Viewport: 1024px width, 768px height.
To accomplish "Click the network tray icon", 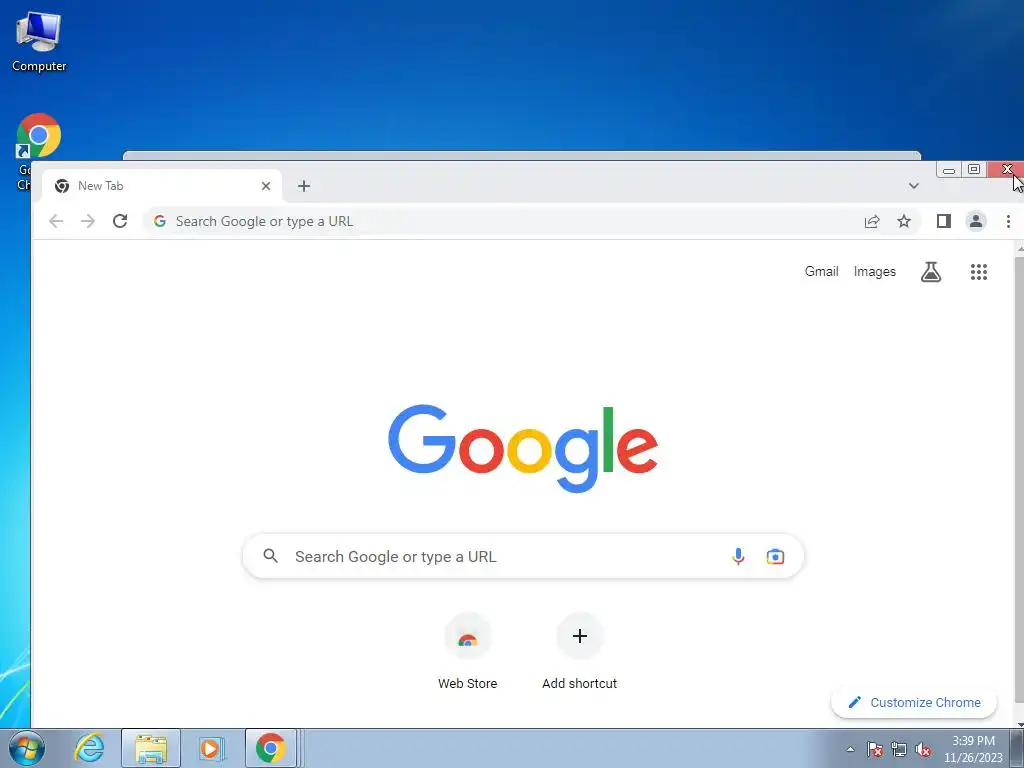I will pos(899,749).
